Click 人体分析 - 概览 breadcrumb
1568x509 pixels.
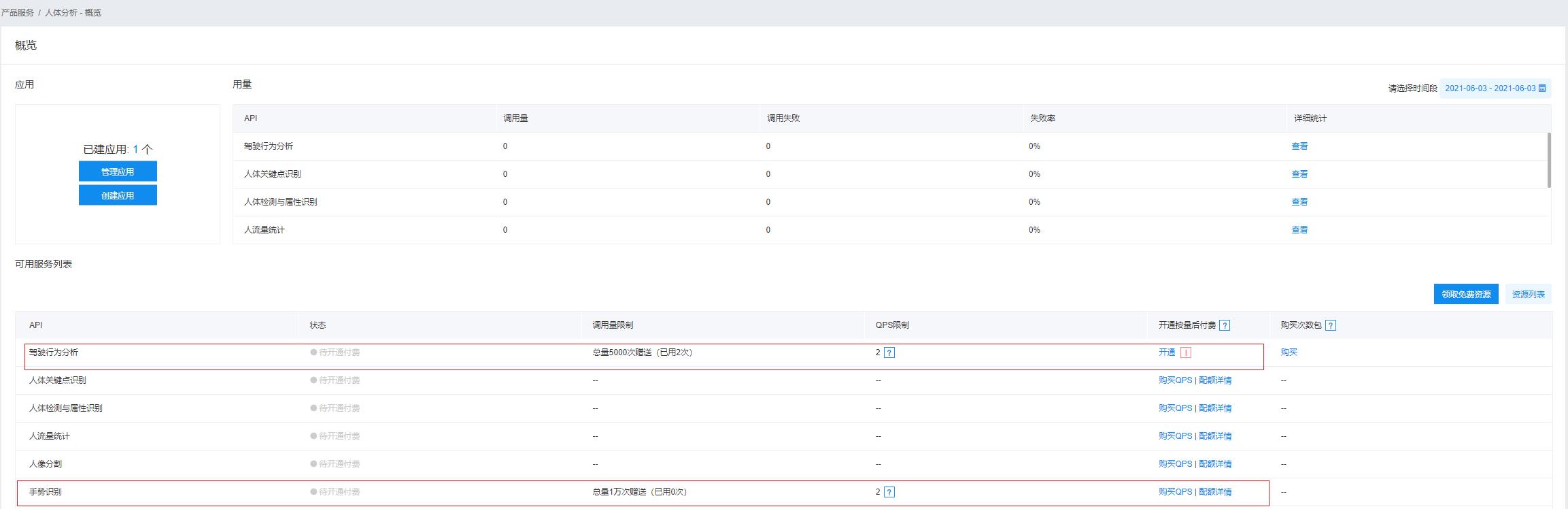[73, 13]
